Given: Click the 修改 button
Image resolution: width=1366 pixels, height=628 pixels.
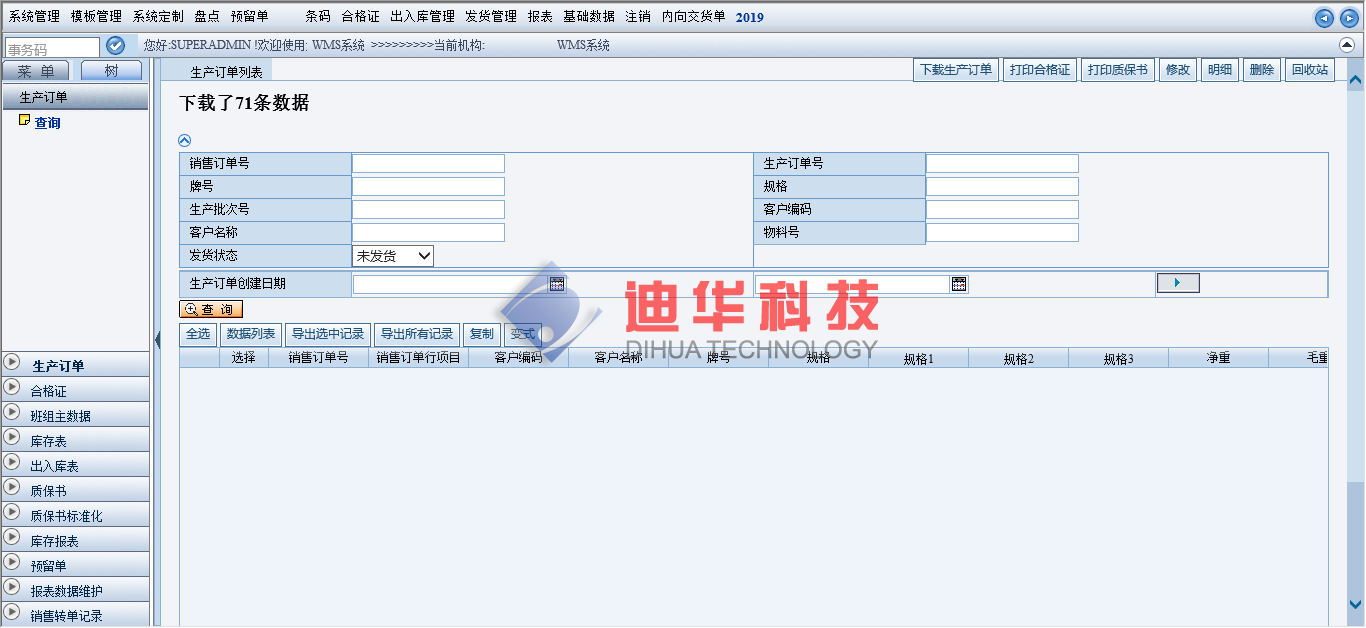Looking at the screenshot, I should (x=1178, y=70).
